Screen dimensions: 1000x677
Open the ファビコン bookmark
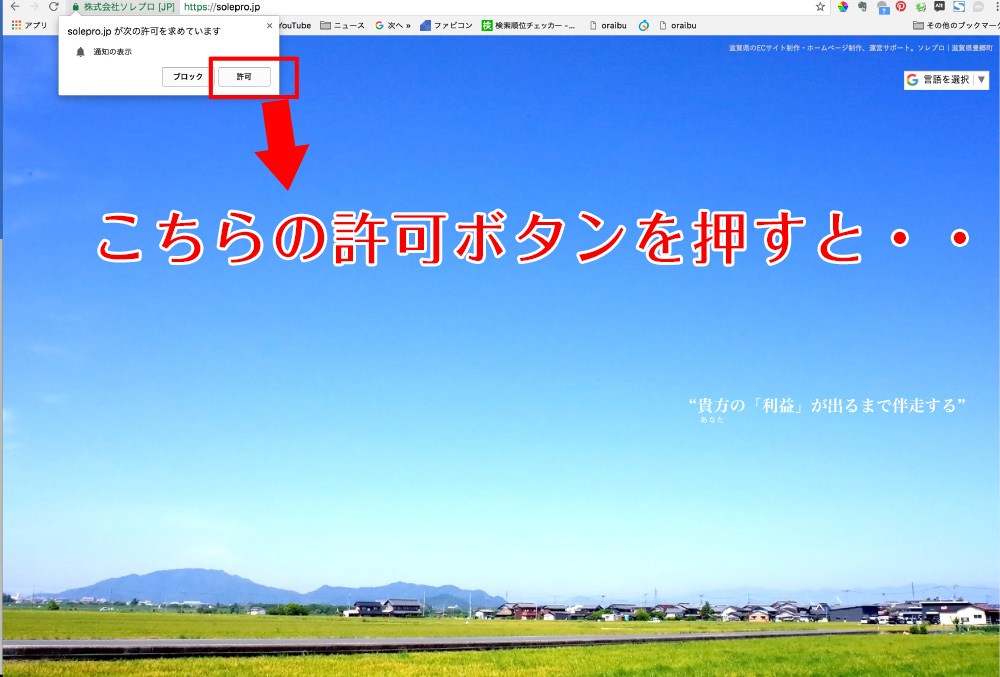pos(446,25)
